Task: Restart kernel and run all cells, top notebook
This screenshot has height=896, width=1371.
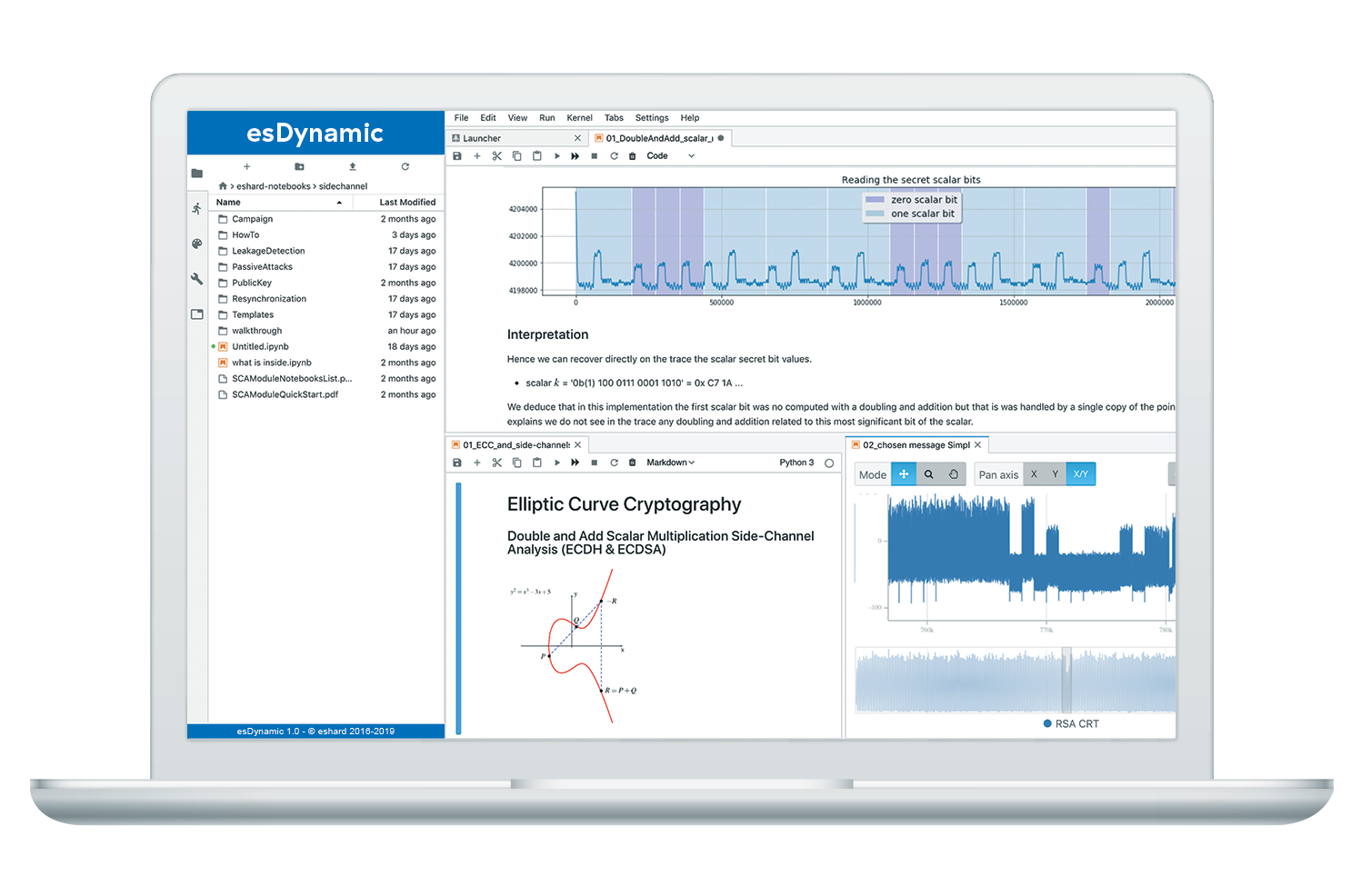Action: pyautogui.click(x=575, y=156)
